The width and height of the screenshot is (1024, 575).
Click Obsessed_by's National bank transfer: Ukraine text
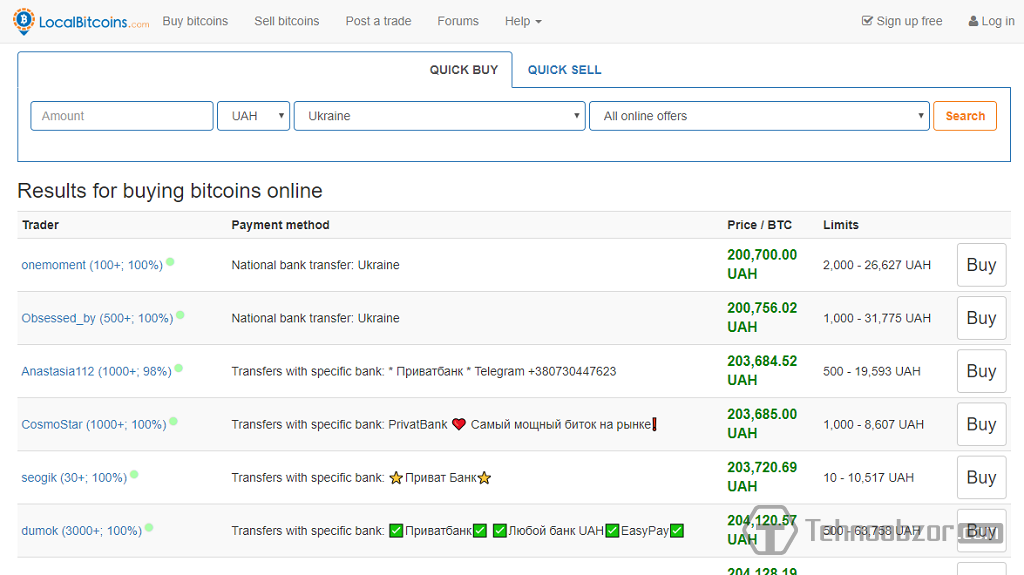315,318
